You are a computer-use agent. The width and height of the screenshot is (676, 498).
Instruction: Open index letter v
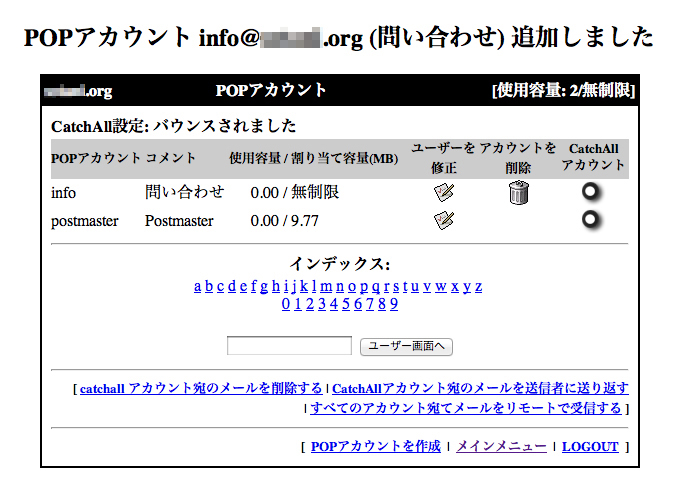click(x=427, y=286)
